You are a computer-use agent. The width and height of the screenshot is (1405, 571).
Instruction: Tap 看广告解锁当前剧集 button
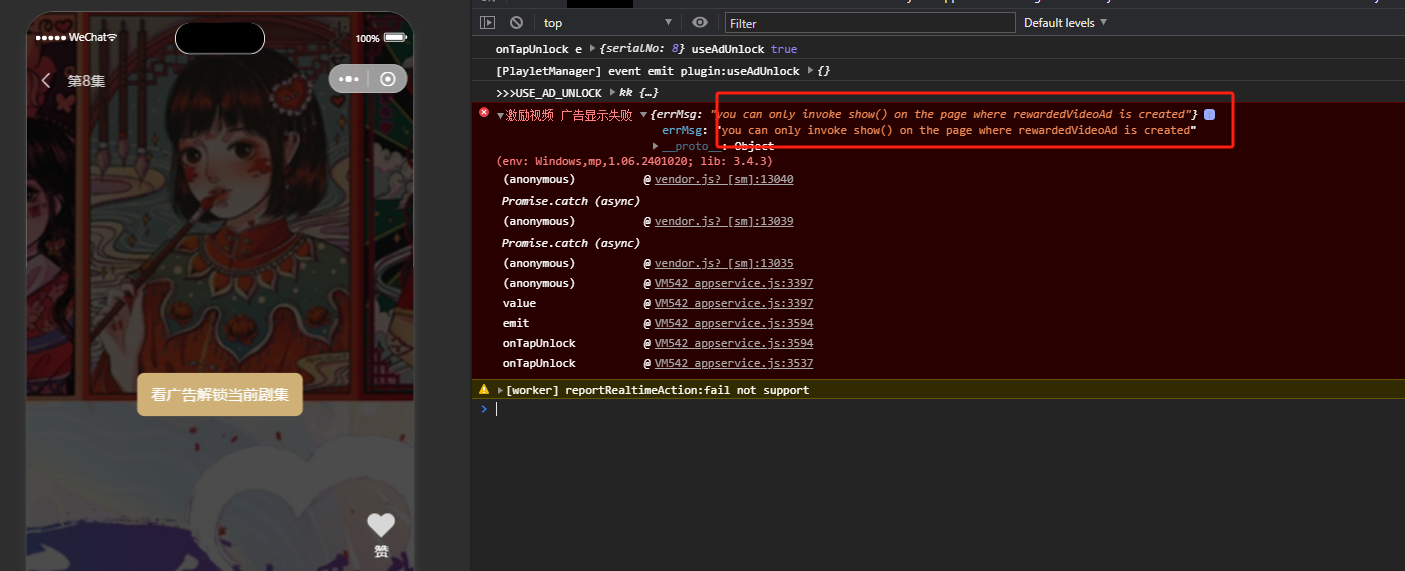pyautogui.click(x=220, y=394)
